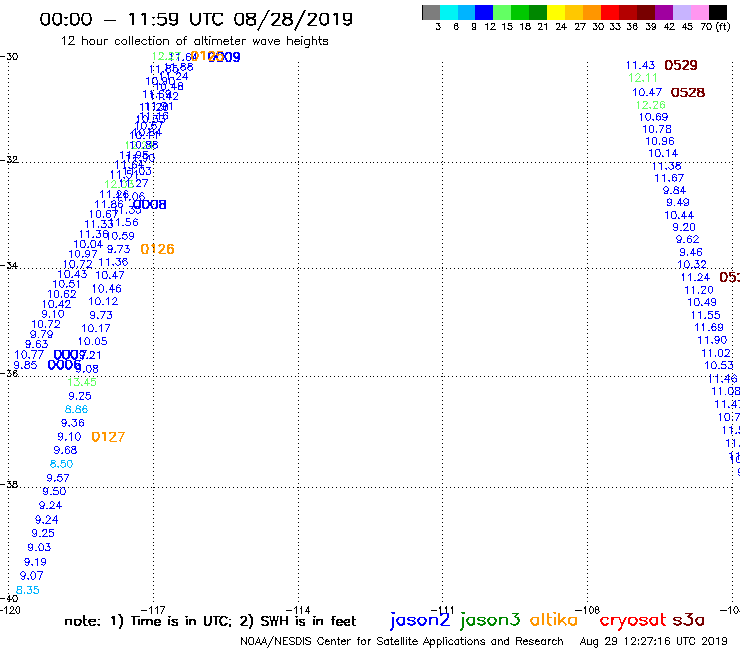Click timestamp 'Aug 29 12:27:16 UTC 2019'
The image size is (740, 650).
pos(654,641)
